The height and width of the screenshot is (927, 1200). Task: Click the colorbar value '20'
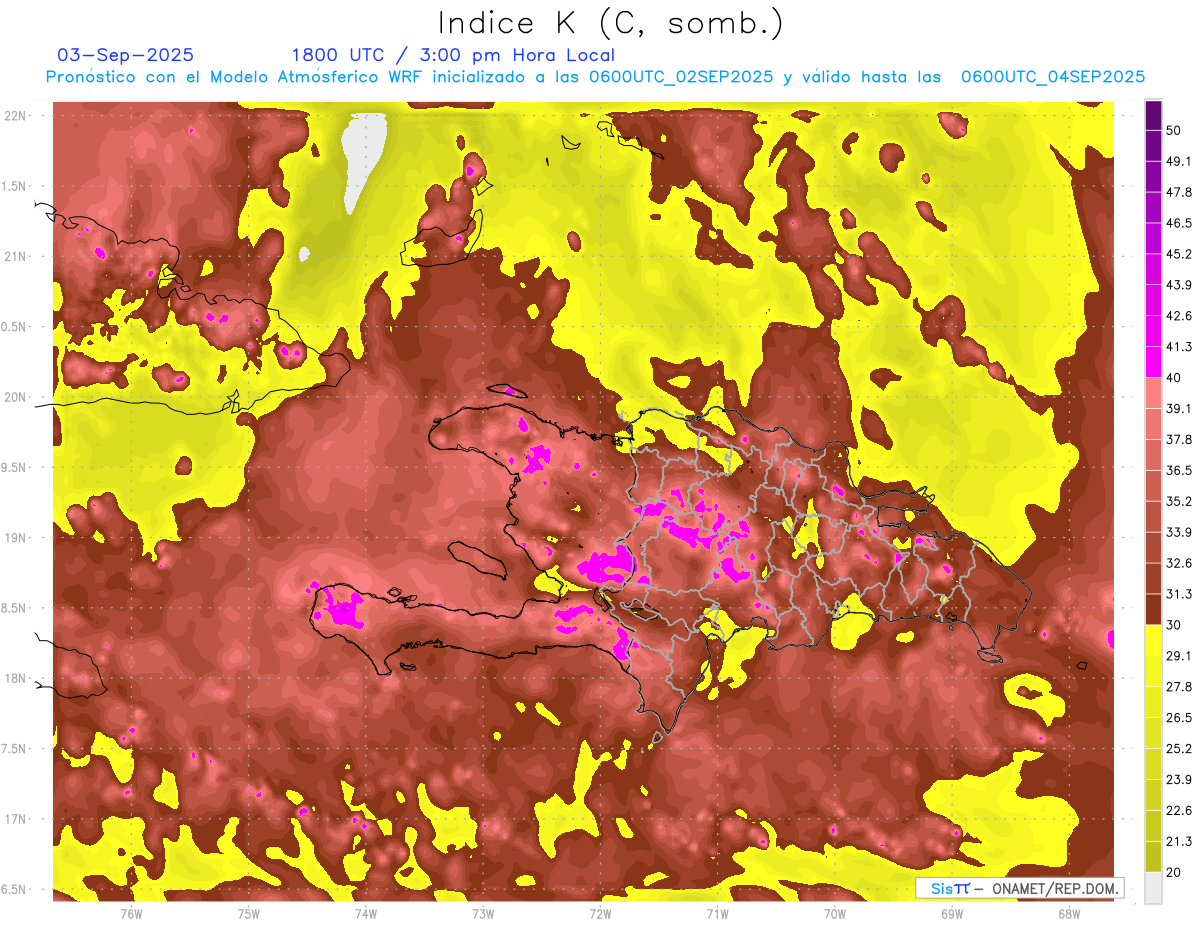1174,873
